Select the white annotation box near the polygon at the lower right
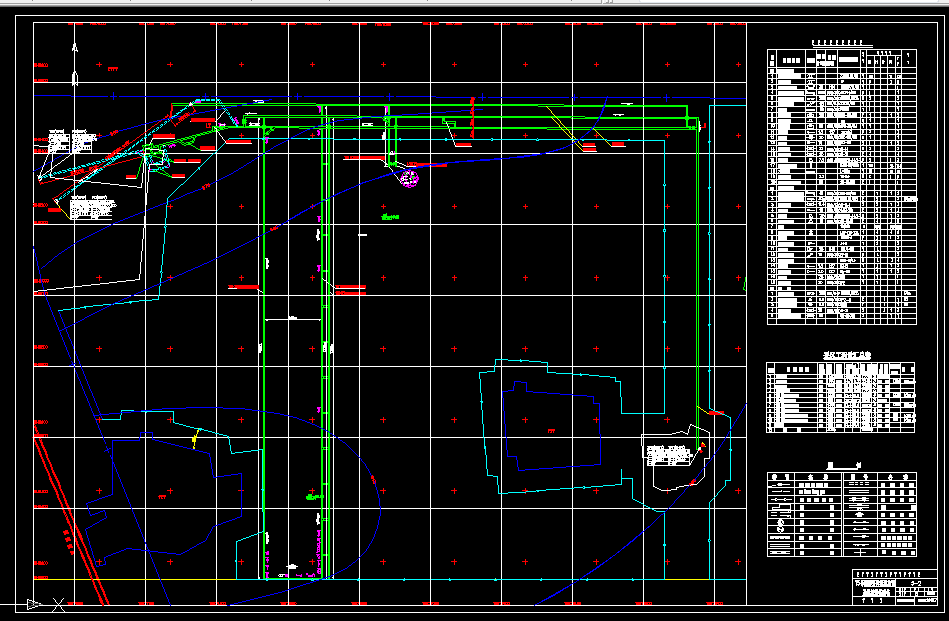The height and width of the screenshot is (621, 949). 669,456
